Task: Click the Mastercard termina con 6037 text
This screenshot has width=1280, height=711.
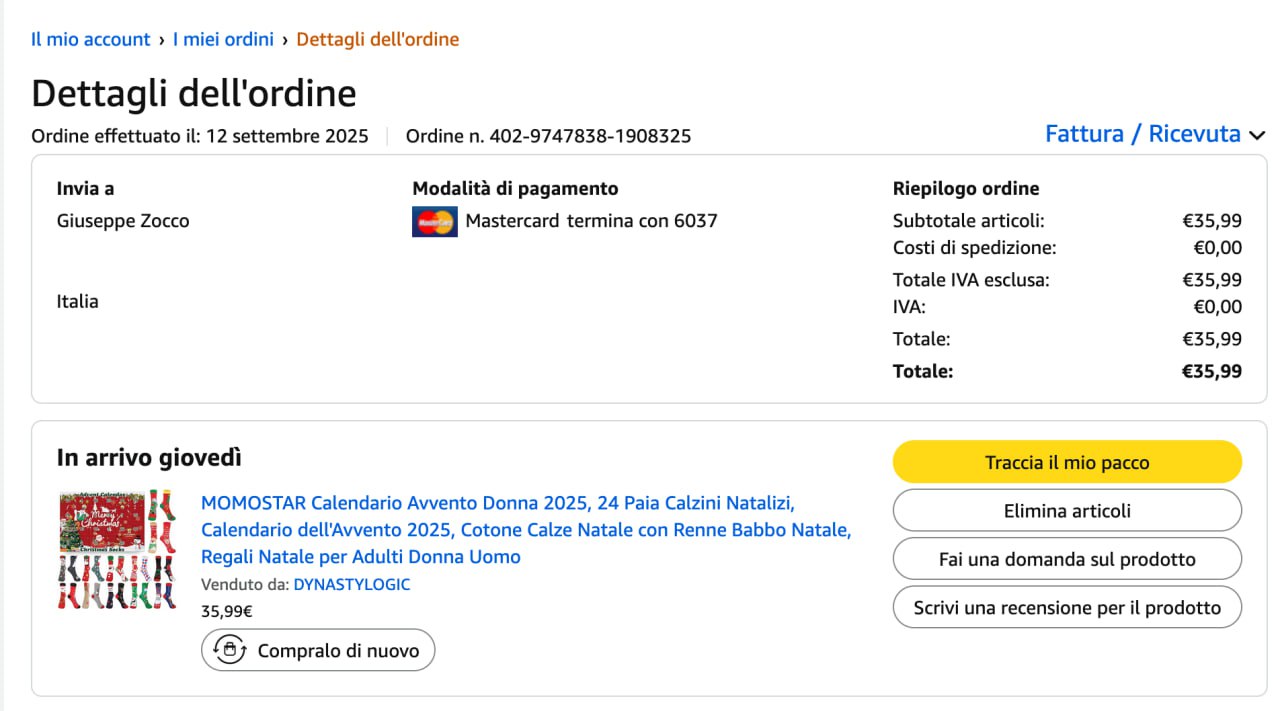Action: tap(591, 221)
